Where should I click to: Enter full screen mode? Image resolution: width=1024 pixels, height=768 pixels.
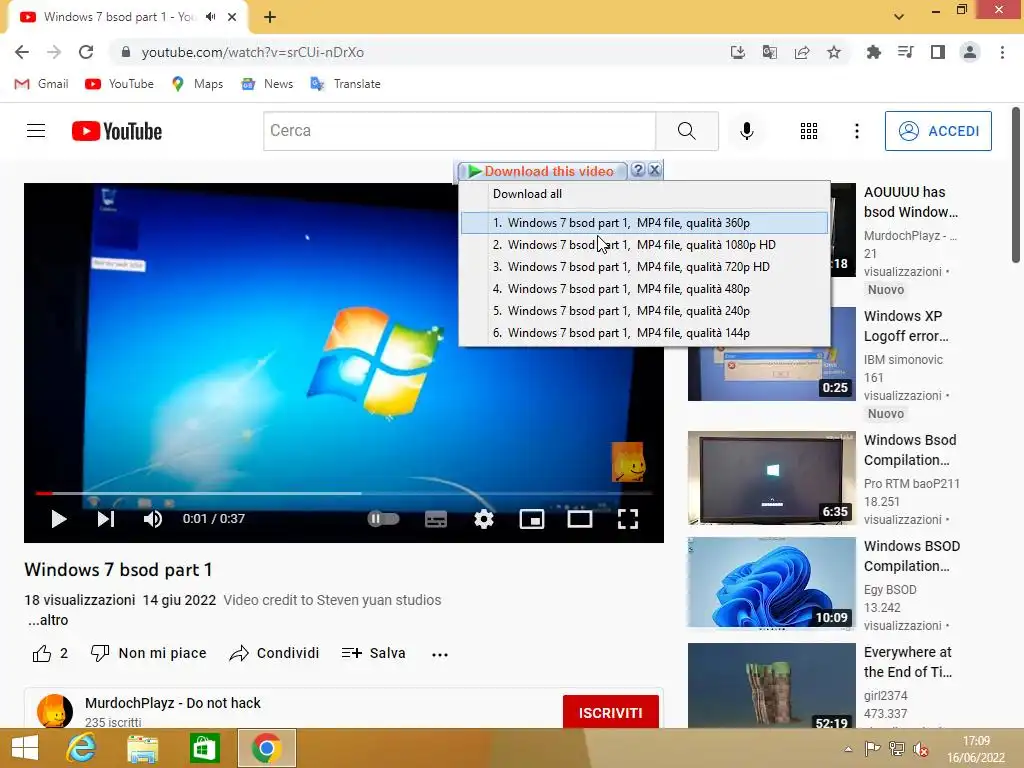click(628, 519)
